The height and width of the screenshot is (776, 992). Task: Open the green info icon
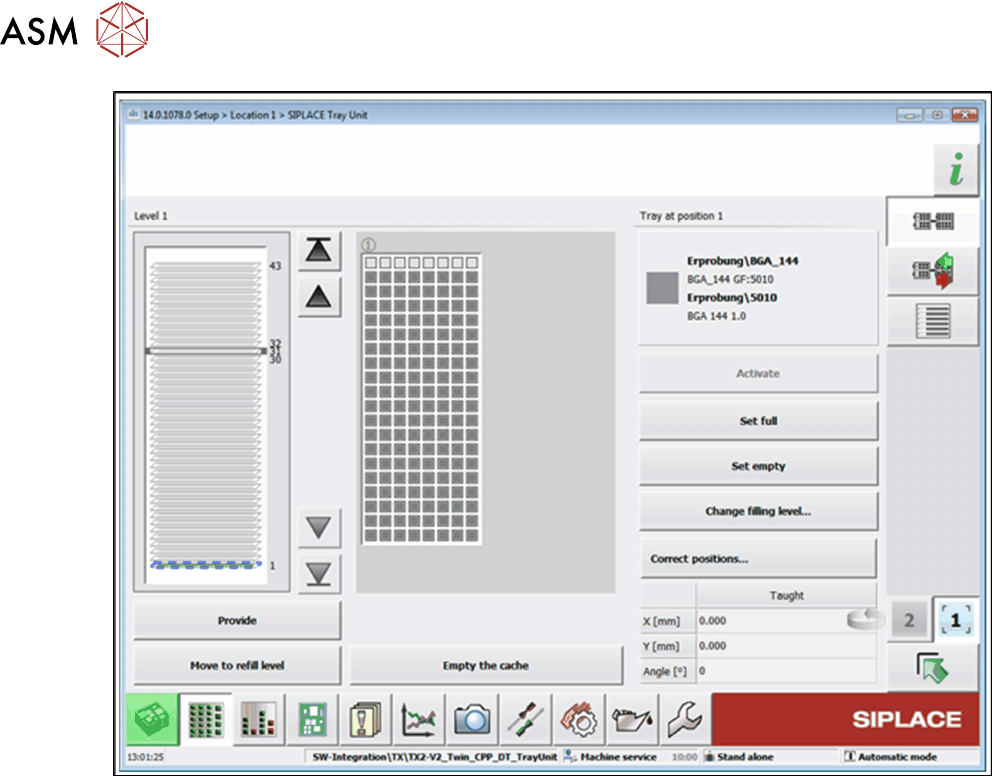[x=957, y=169]
